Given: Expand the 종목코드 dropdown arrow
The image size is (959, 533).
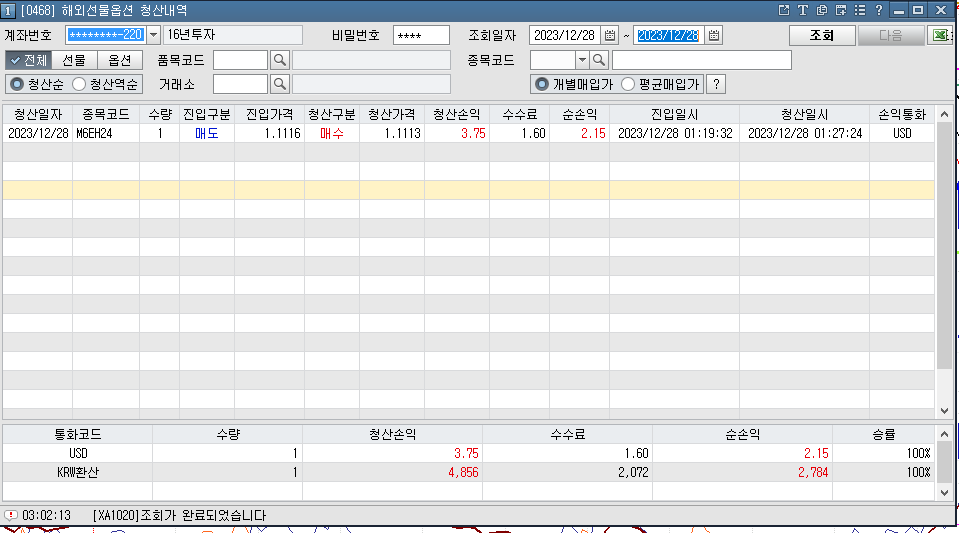Looking at the screenshot, I should click(x=582, y=60).
